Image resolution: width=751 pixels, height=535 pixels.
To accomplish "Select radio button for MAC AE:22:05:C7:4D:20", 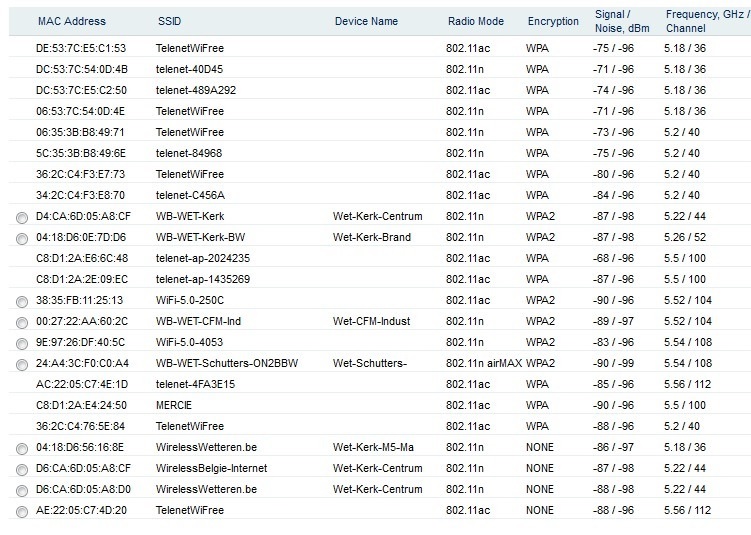I will (x=22, y=512).
